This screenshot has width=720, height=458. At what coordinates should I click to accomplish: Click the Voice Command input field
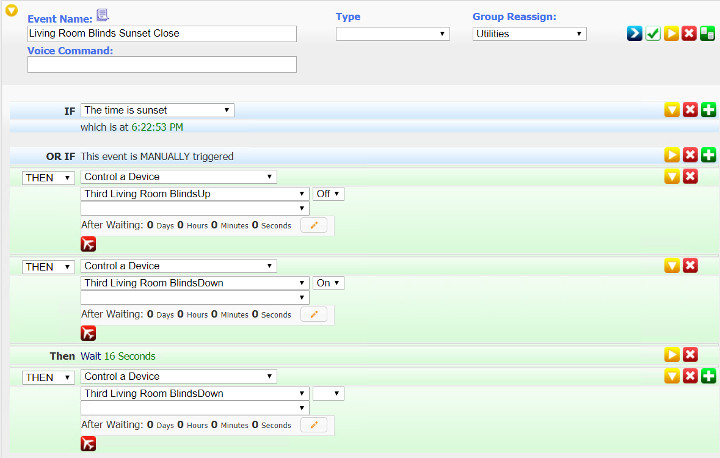(162, 65)
